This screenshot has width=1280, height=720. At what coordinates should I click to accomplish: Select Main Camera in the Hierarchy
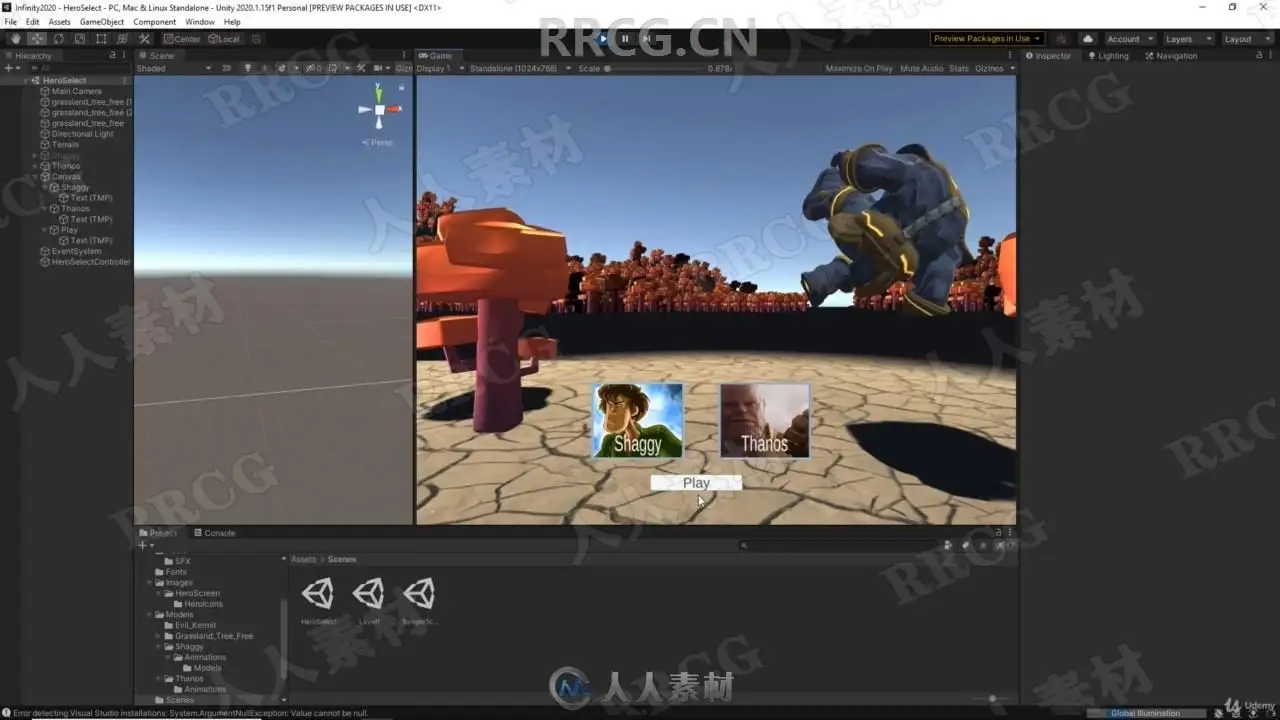pyautogui.click(x=76, y=91)
